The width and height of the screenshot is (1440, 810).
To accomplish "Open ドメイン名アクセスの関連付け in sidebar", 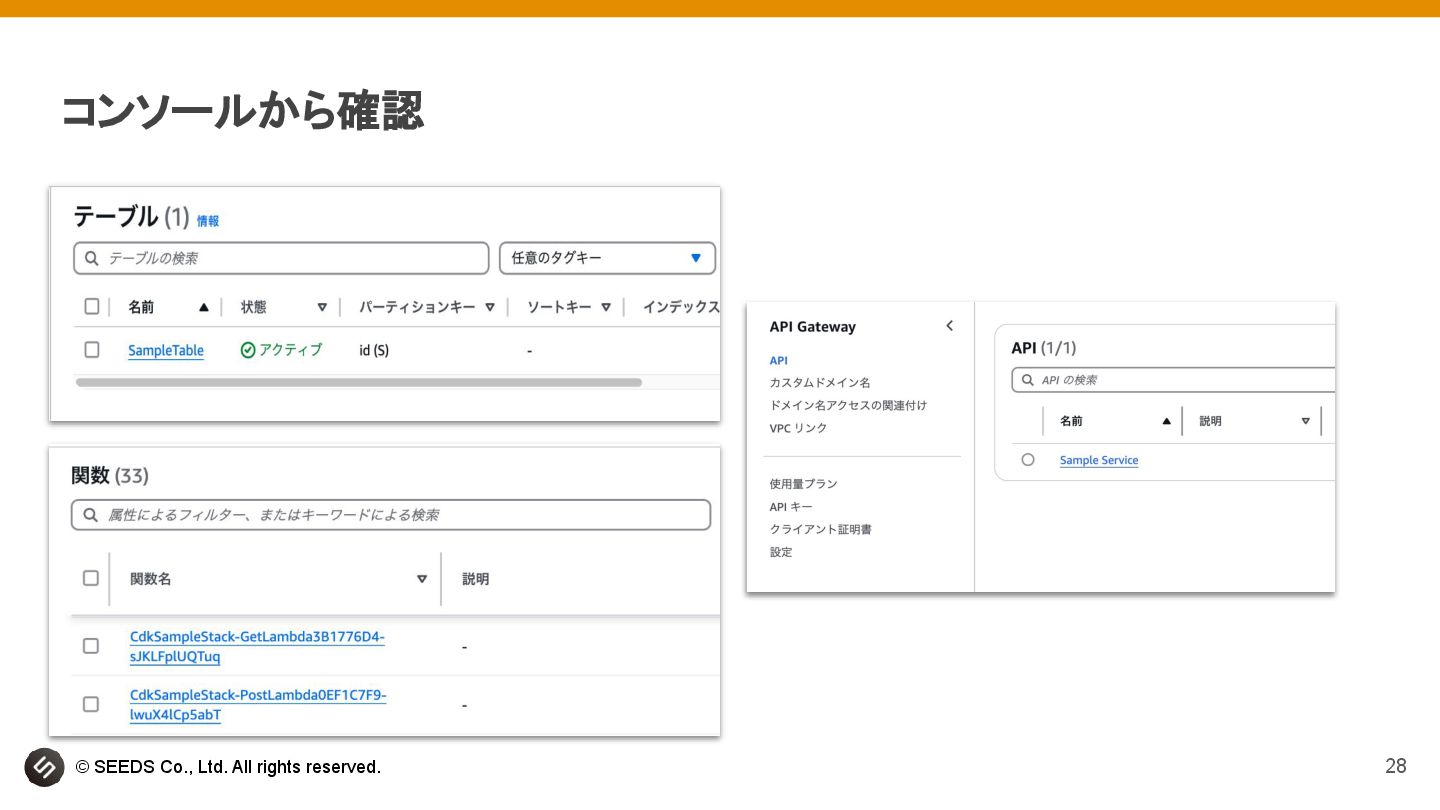I will click(848, 406).
